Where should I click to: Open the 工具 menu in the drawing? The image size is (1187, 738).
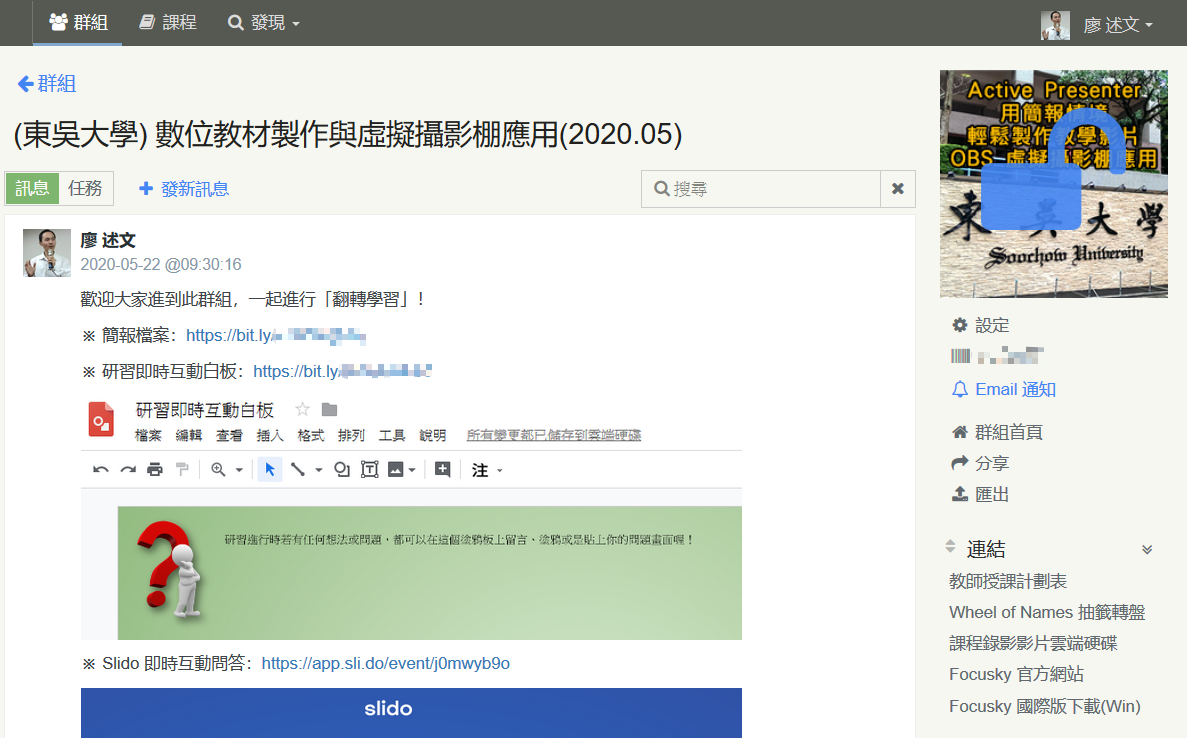tap(392, 435)
